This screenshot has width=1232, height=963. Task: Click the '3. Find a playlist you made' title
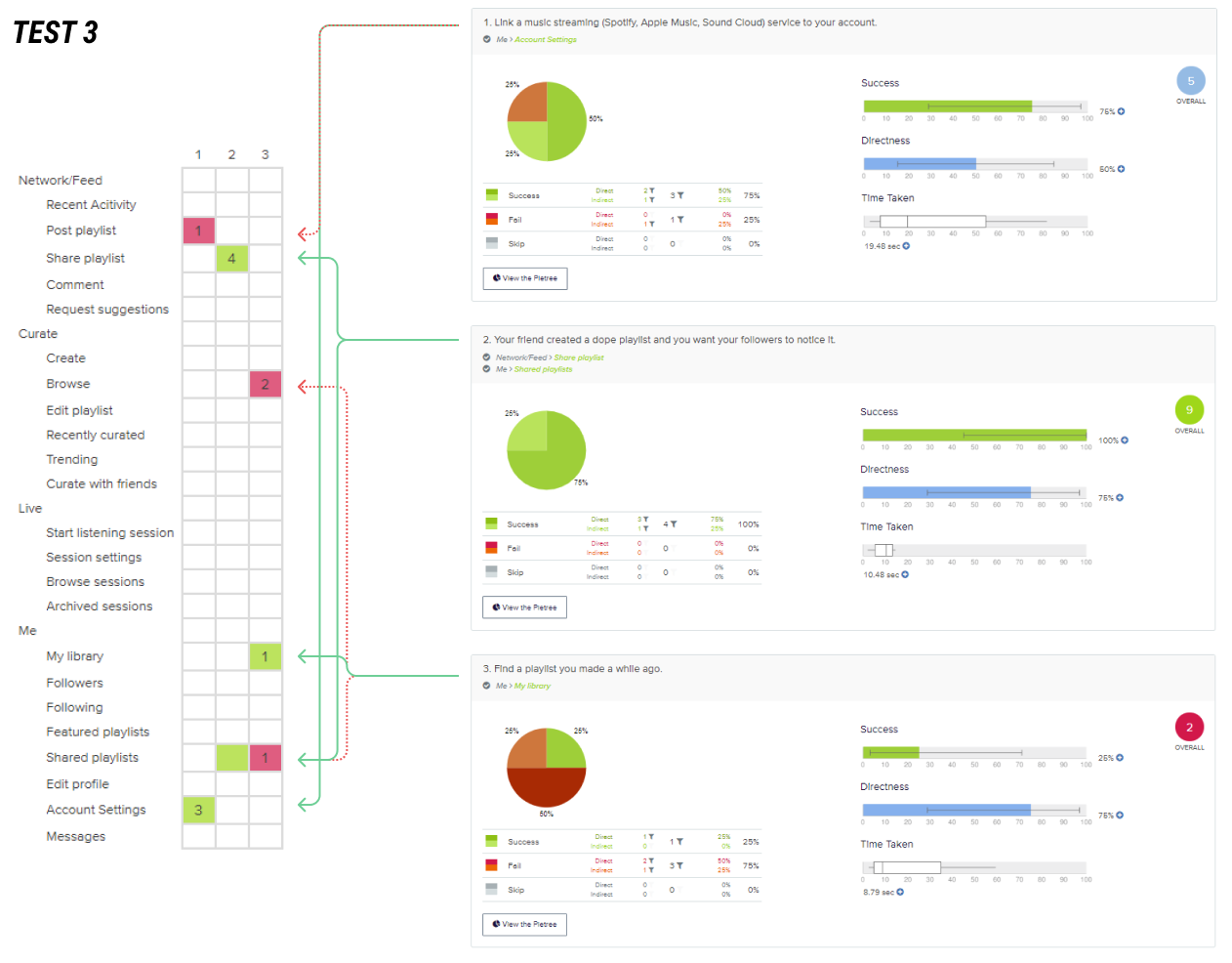(x=573, y=669)
